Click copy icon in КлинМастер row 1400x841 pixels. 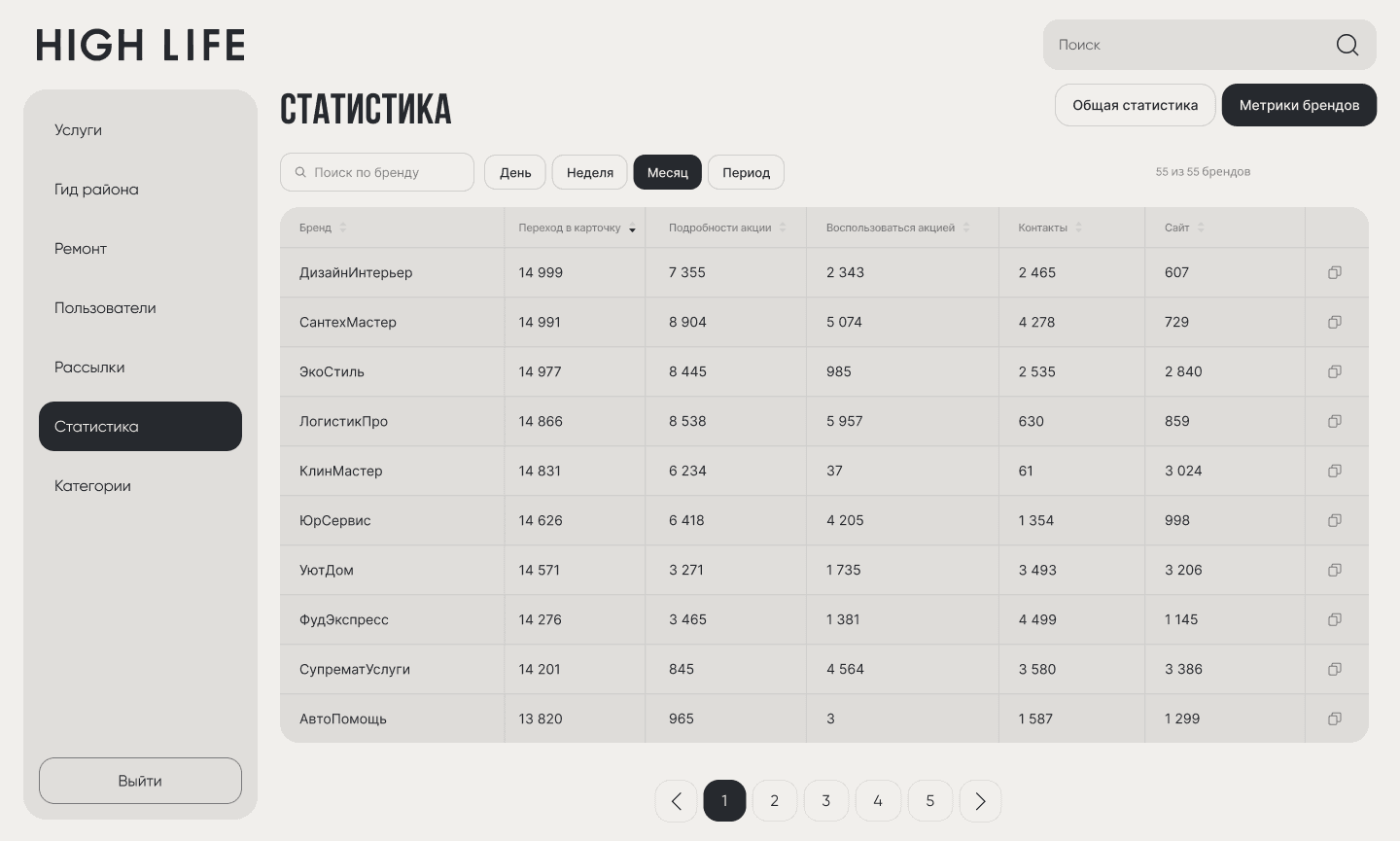pyautogui.click(x=1334, y=471)
